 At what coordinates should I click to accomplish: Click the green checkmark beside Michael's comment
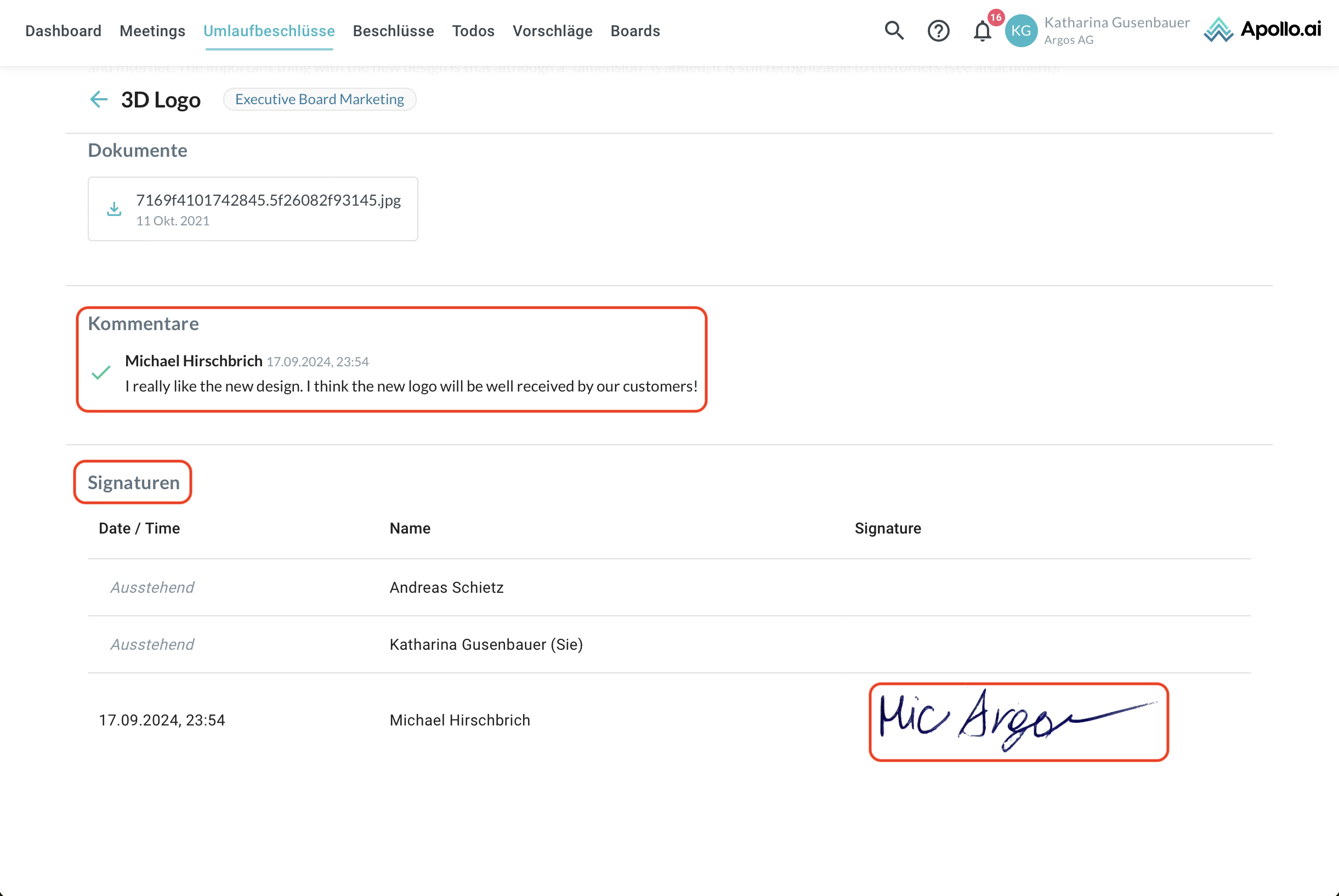coord(101,373)
